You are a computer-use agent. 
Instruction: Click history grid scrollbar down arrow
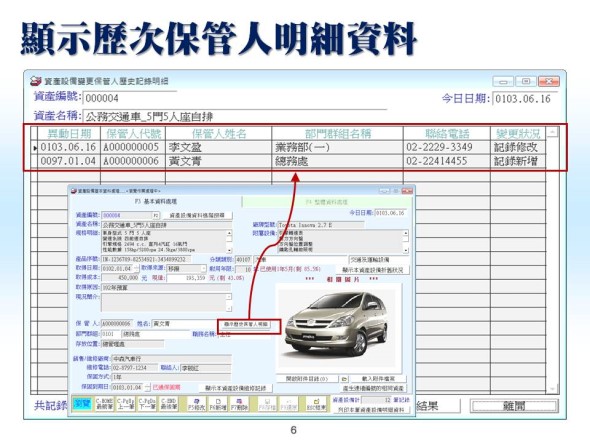click(x=552, y=389)
